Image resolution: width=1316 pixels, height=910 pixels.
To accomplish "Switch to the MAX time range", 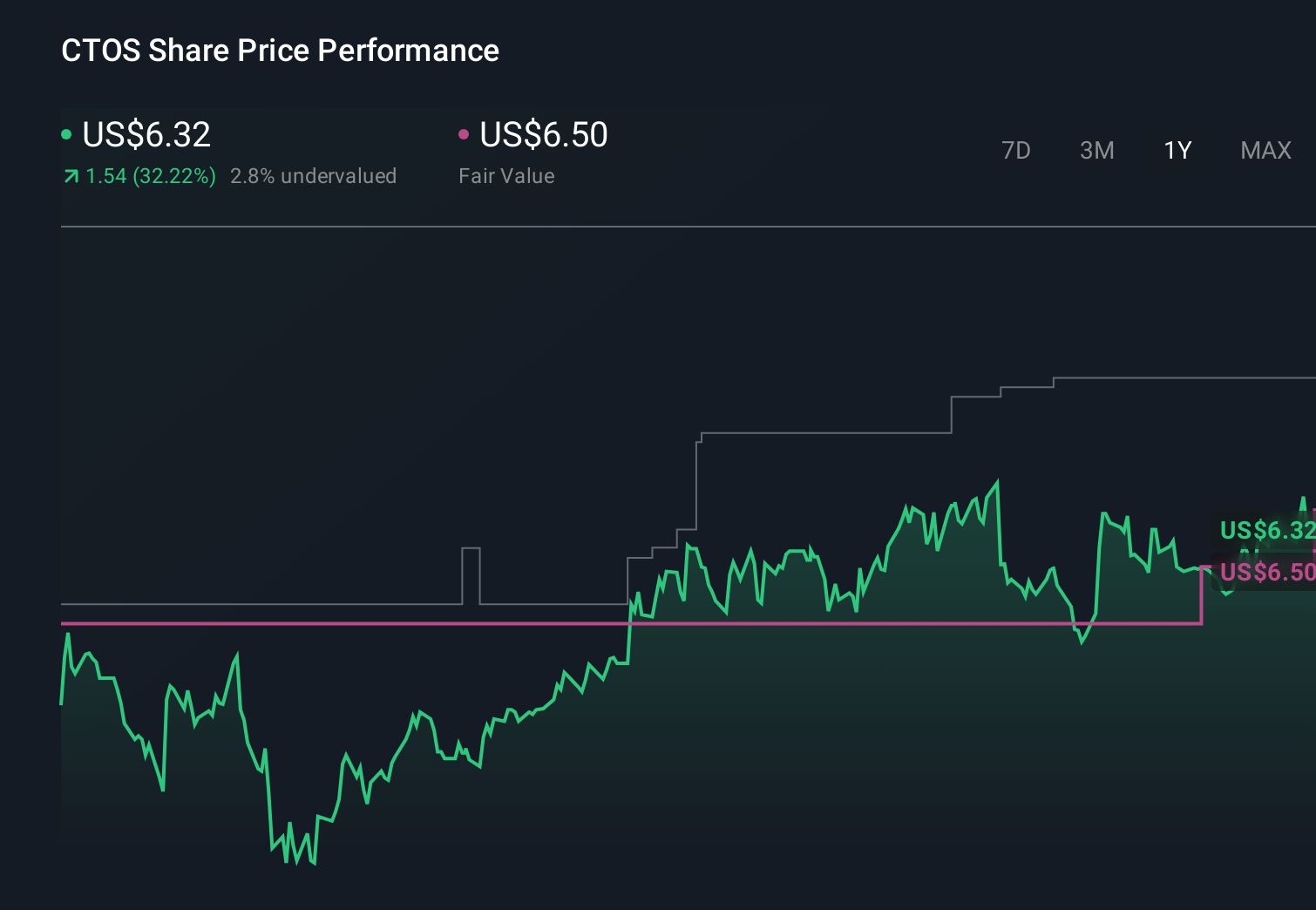I will 1265,150.
